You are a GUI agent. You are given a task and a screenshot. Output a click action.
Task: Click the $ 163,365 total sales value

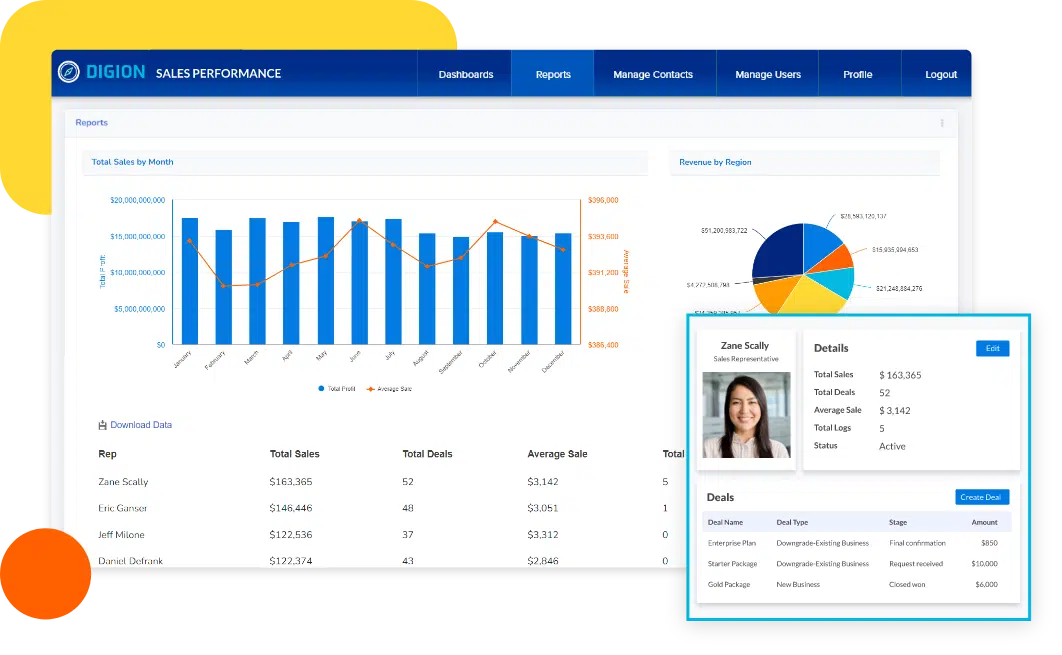(900, 375)
